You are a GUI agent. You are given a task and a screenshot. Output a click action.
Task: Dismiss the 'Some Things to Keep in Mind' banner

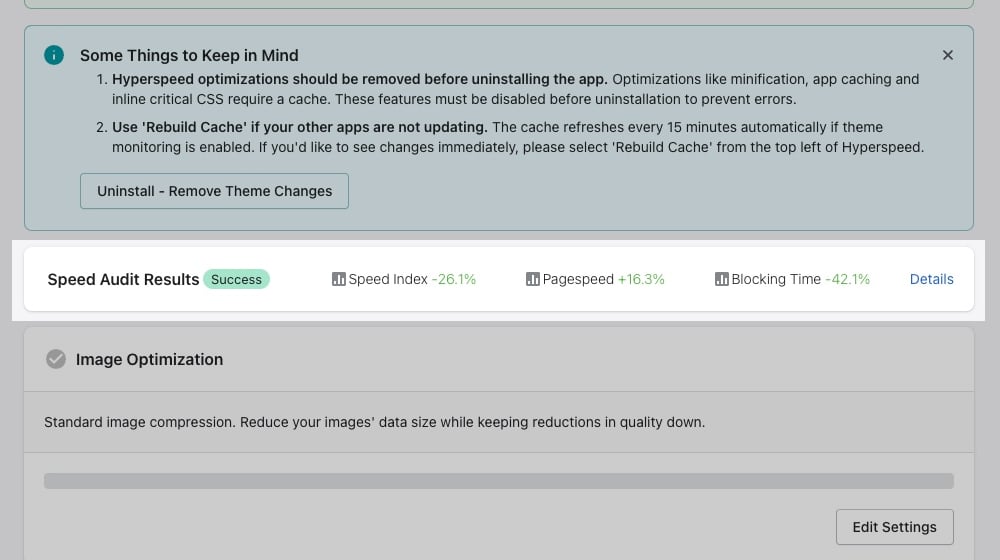click(x=948, y=55)
